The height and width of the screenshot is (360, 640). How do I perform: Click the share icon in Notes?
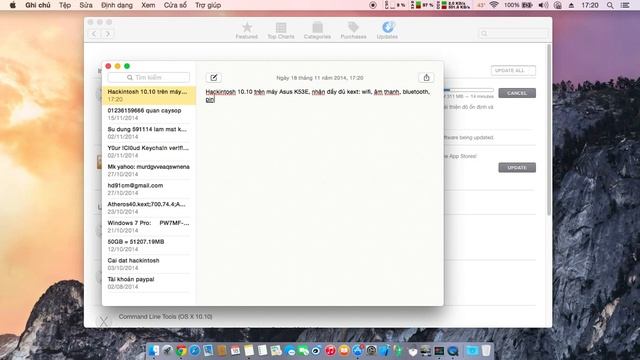[x=426, y=78]
